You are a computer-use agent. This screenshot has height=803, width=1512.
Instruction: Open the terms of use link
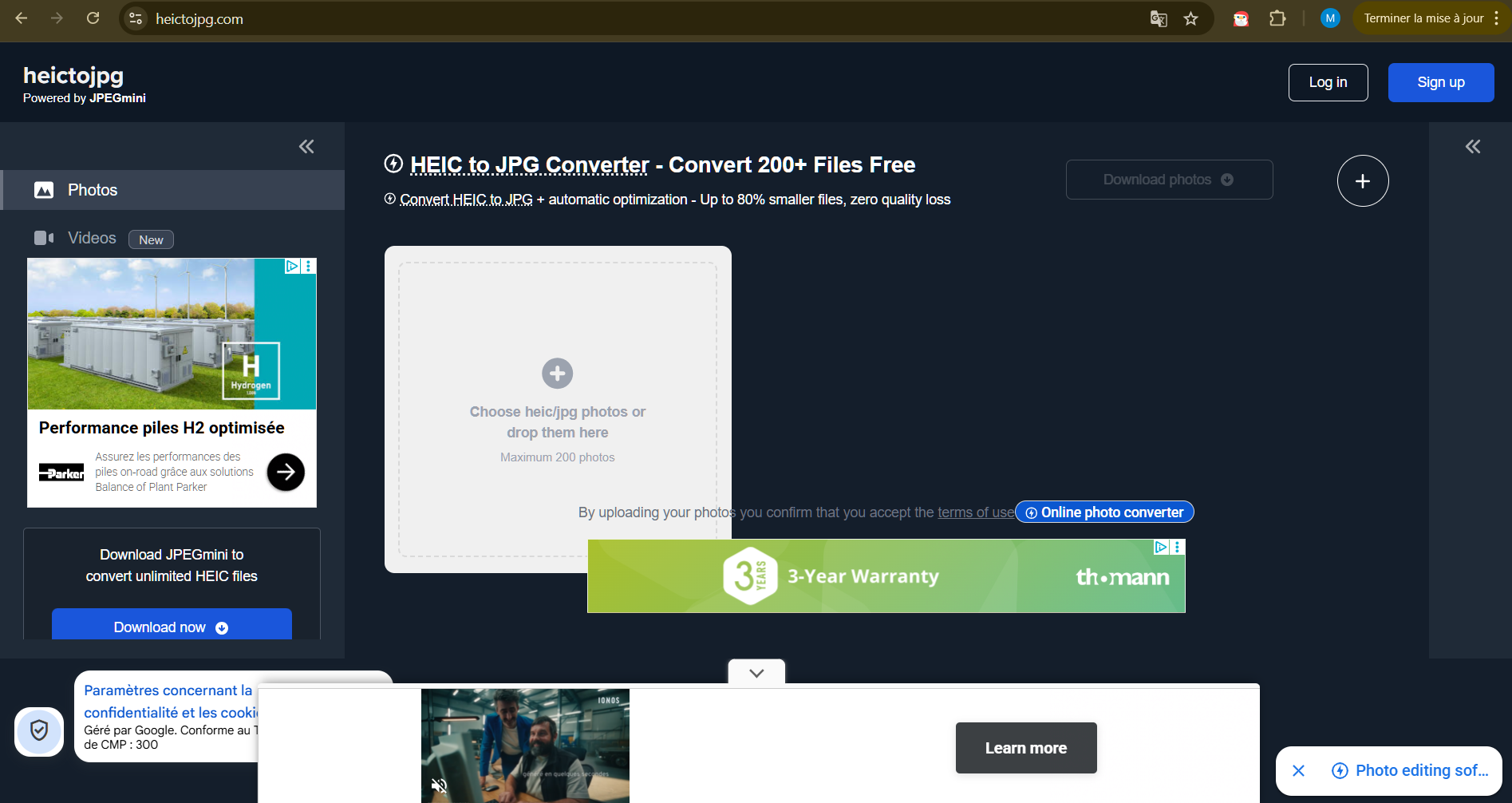pyautogui.click(x=975, y=512)
